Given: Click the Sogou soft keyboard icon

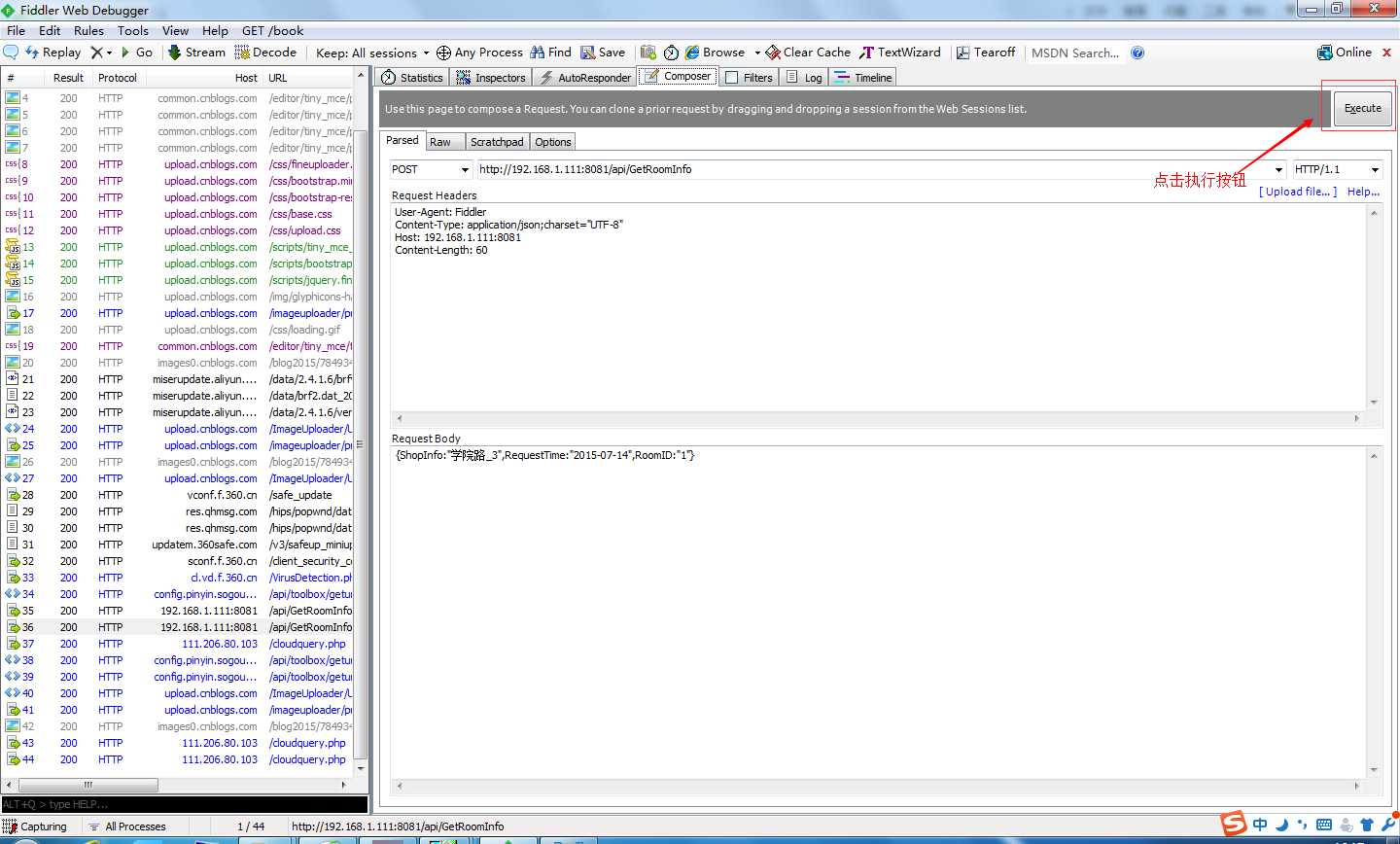Looking at the screenshot, I should coord(1324,825).
